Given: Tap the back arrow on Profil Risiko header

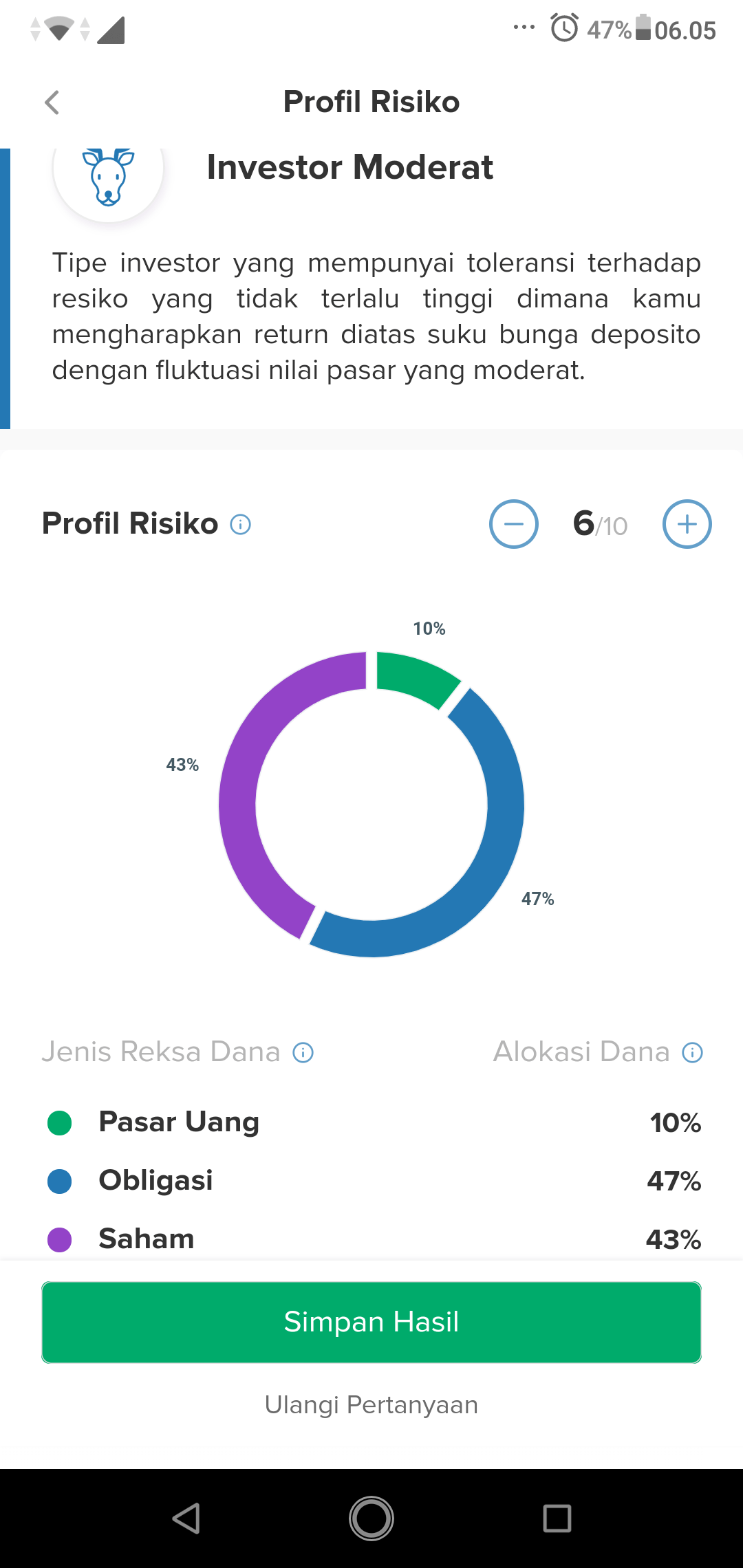Looking at the screenshot, I should coord(52,102).
